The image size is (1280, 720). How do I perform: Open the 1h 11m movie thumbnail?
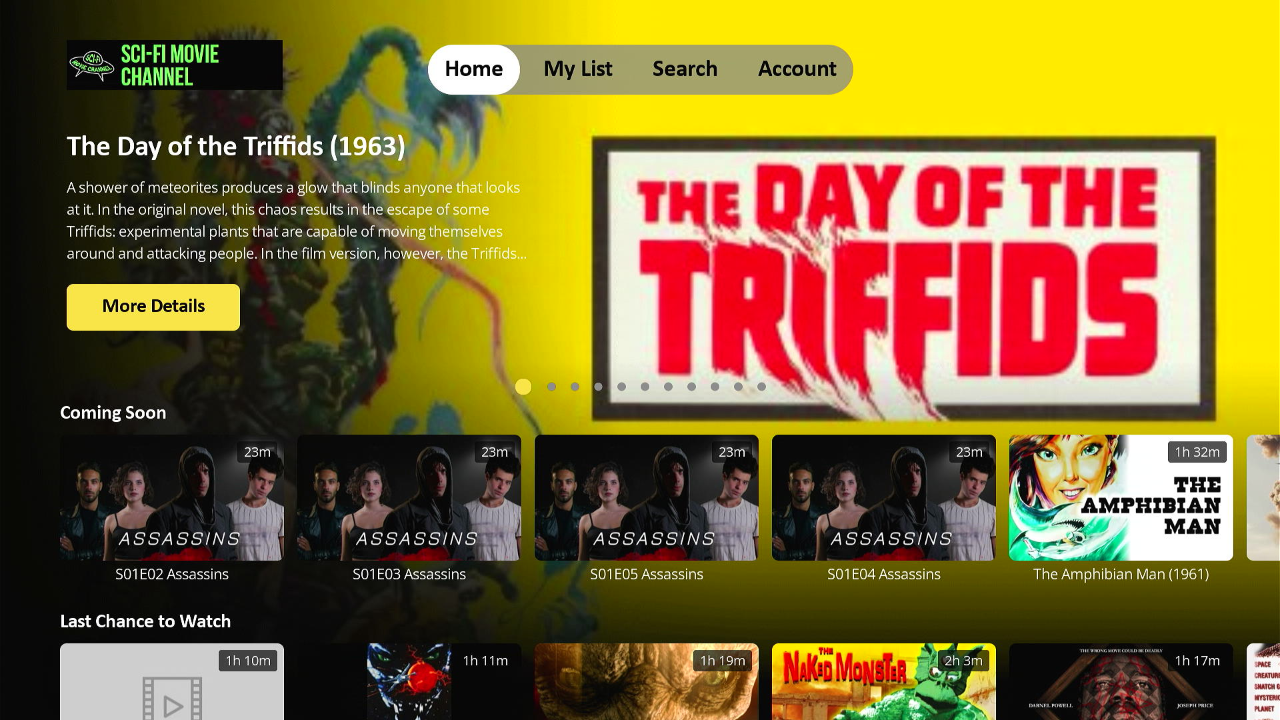409,682
